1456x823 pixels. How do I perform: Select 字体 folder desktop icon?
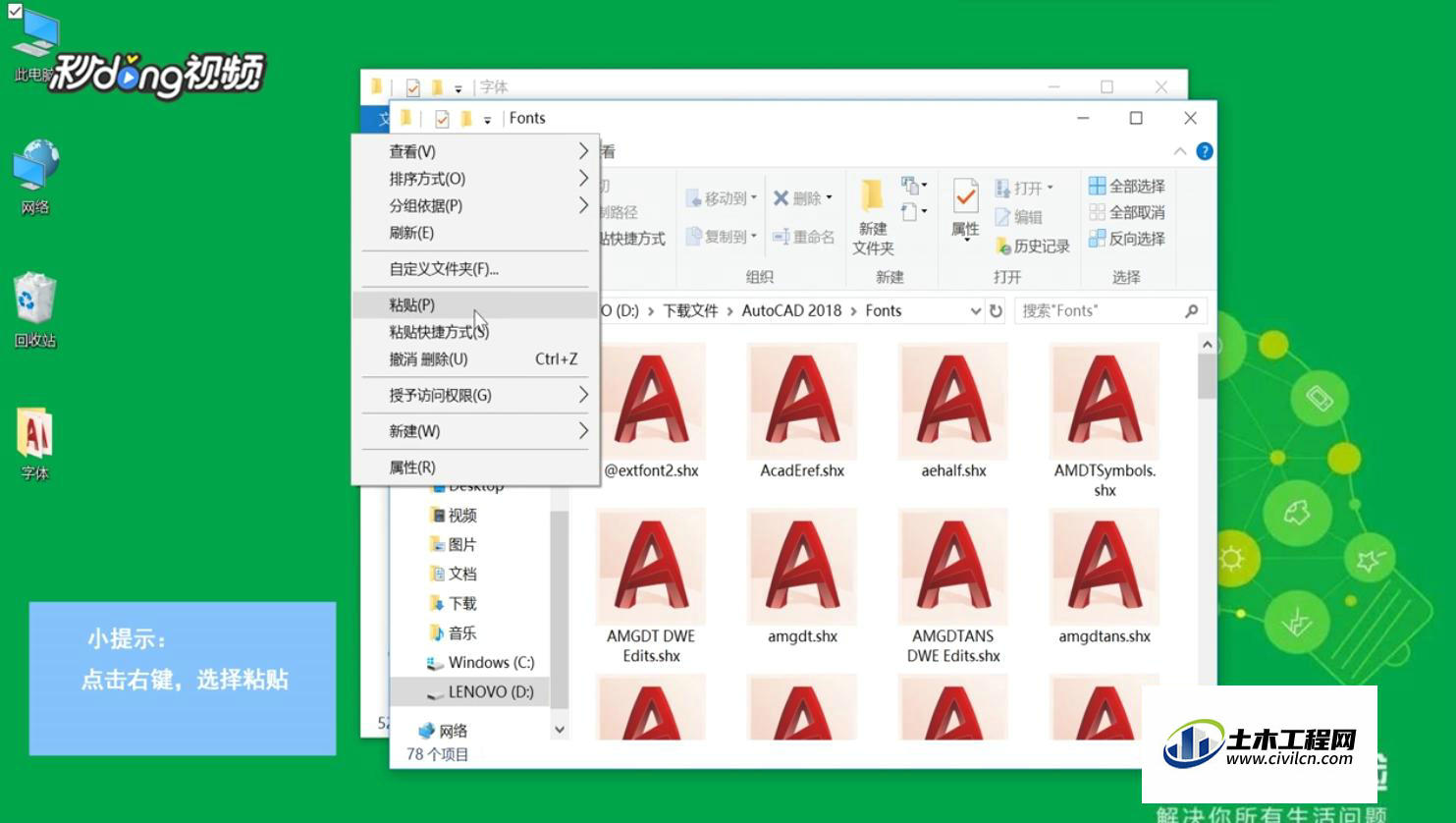pyautogui.click(x=35, y=444)
